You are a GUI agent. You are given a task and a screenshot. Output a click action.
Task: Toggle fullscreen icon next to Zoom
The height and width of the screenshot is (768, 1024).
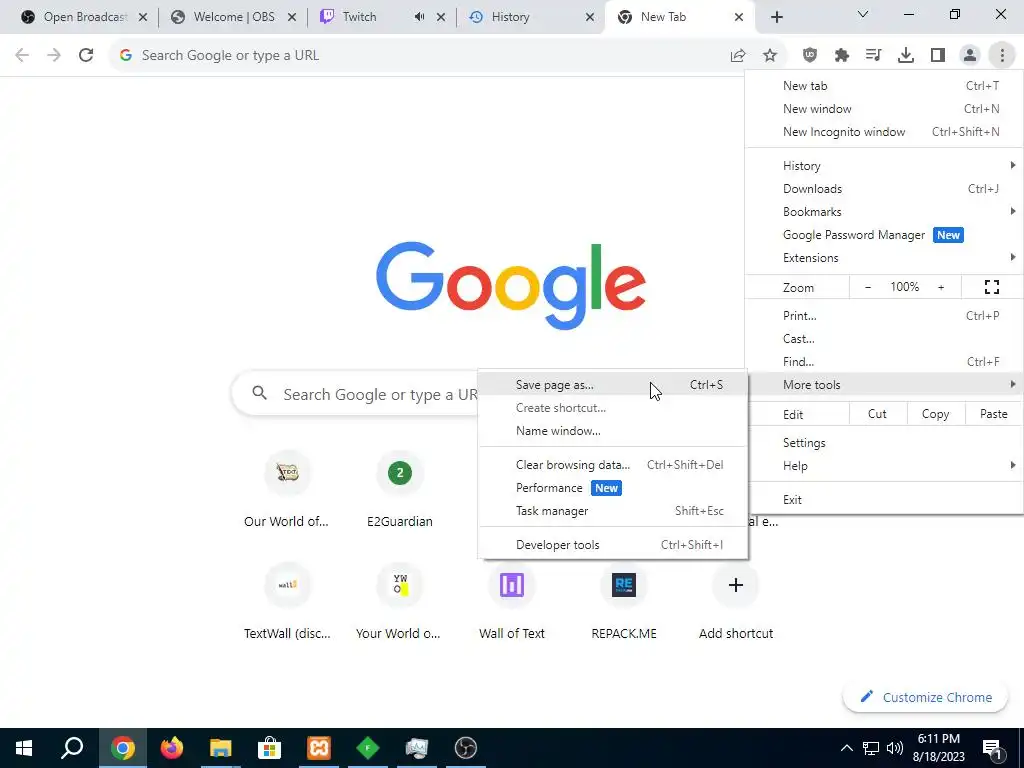[x=991, y=287]
